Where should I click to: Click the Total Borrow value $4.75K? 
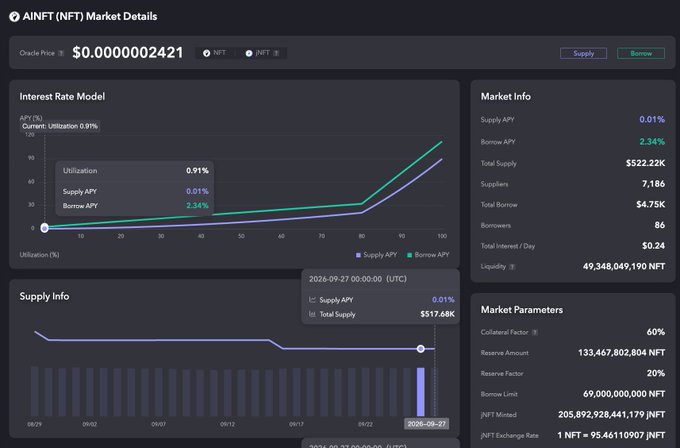click(651, 204)
